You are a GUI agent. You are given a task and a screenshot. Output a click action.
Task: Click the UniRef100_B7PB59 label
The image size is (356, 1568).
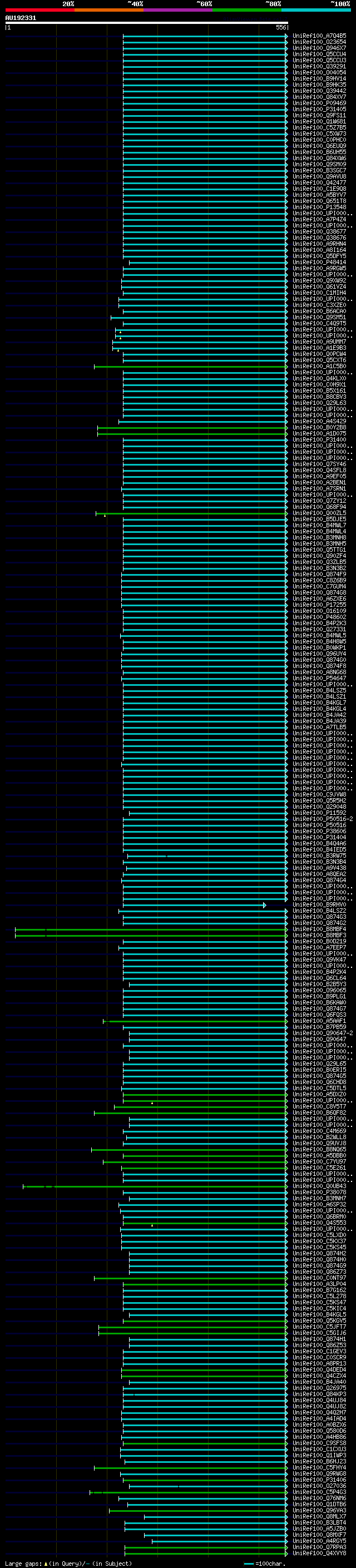[319, 1027]
